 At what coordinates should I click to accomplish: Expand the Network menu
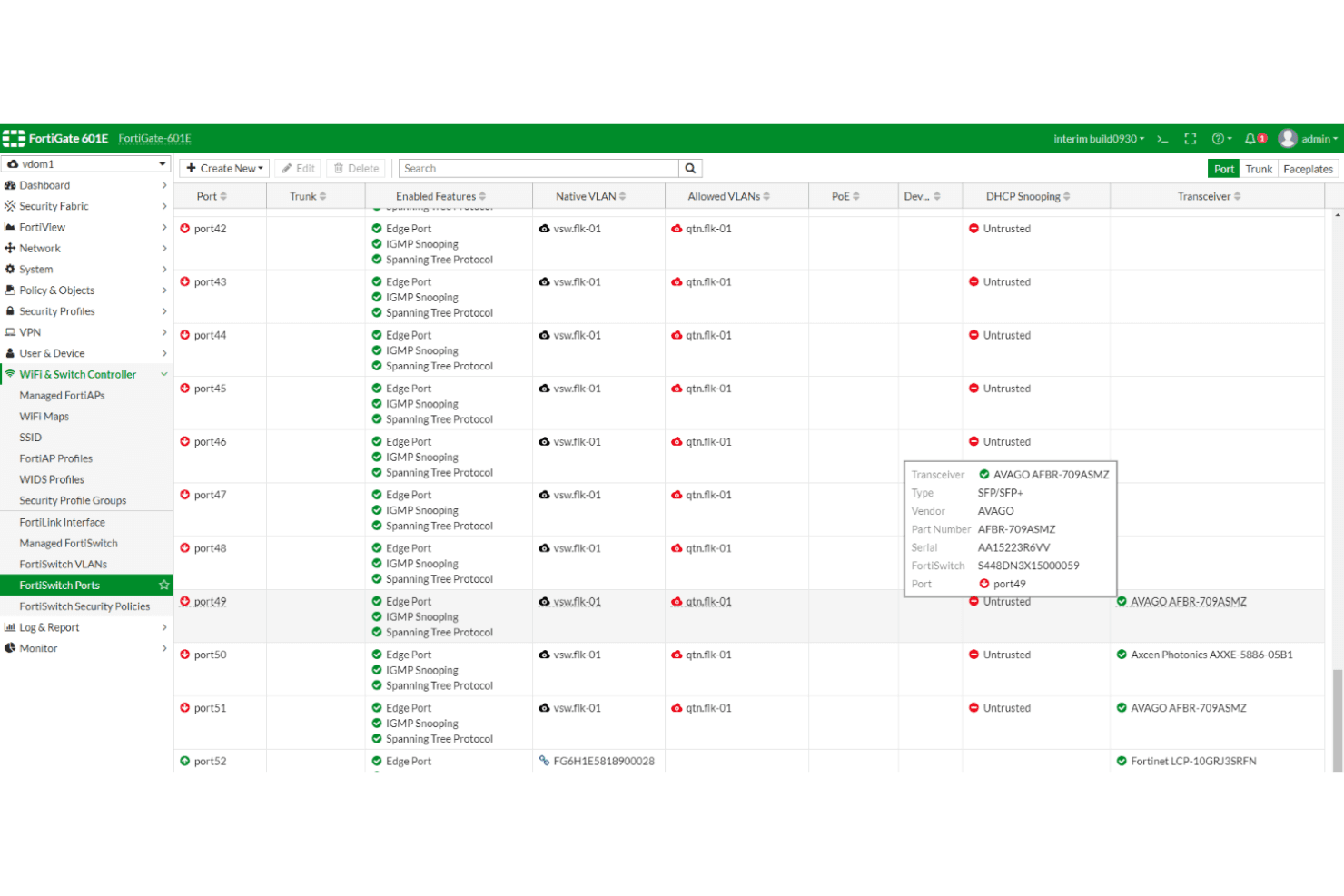point(86,248)
